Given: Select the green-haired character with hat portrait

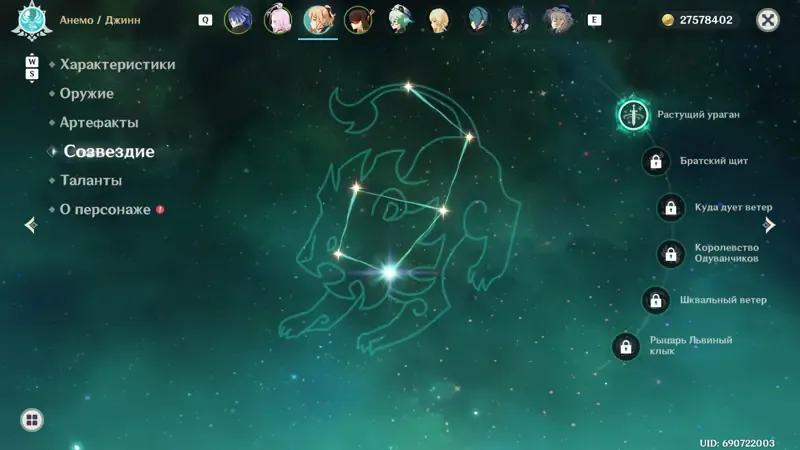Looking at the screenshot, I should pos(398,20).
